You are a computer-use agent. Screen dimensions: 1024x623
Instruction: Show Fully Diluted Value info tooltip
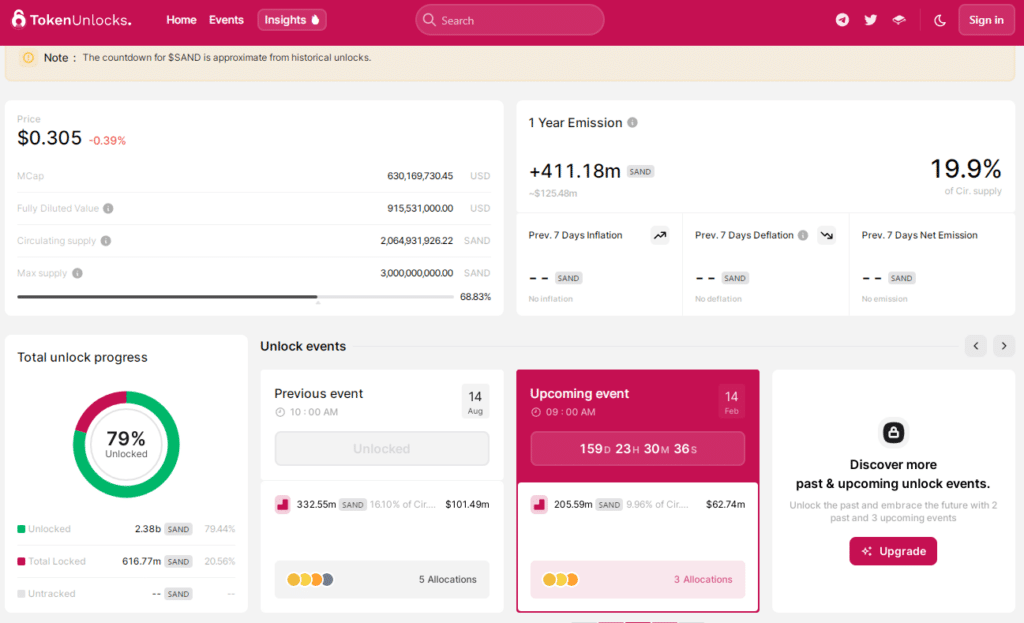(x=108, y=208)
